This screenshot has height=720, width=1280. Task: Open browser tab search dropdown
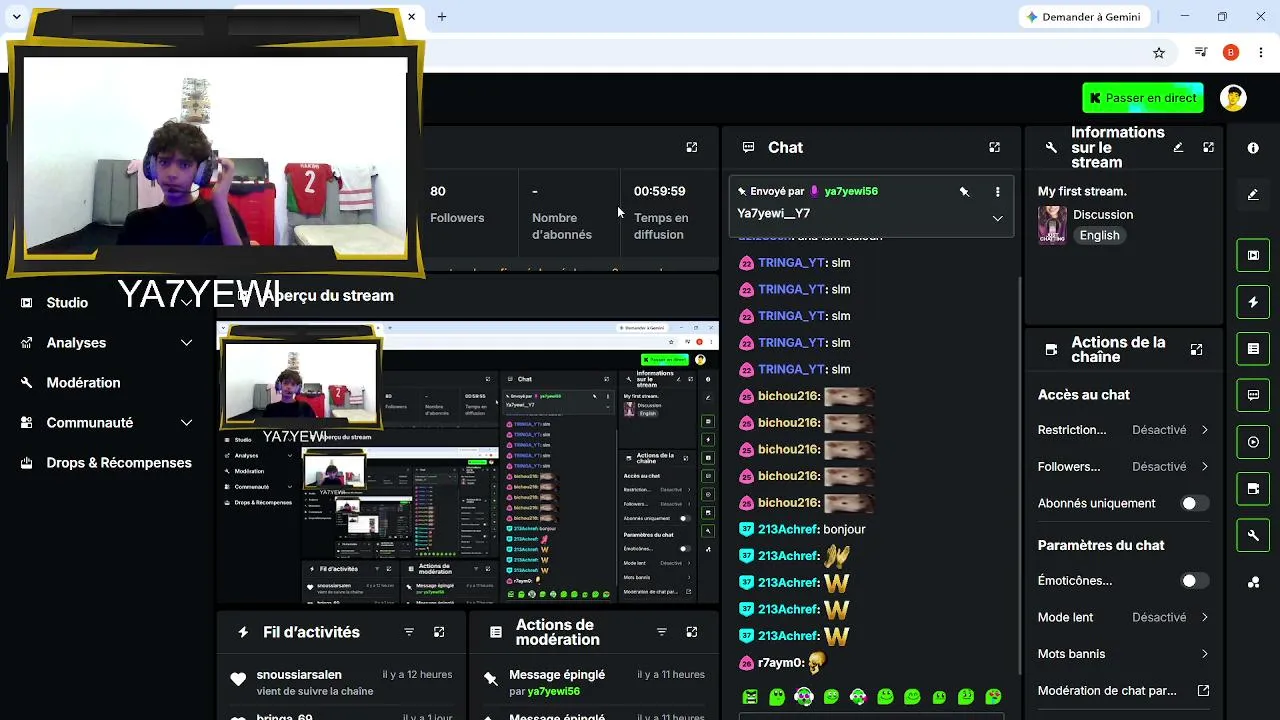coord(16,17)
